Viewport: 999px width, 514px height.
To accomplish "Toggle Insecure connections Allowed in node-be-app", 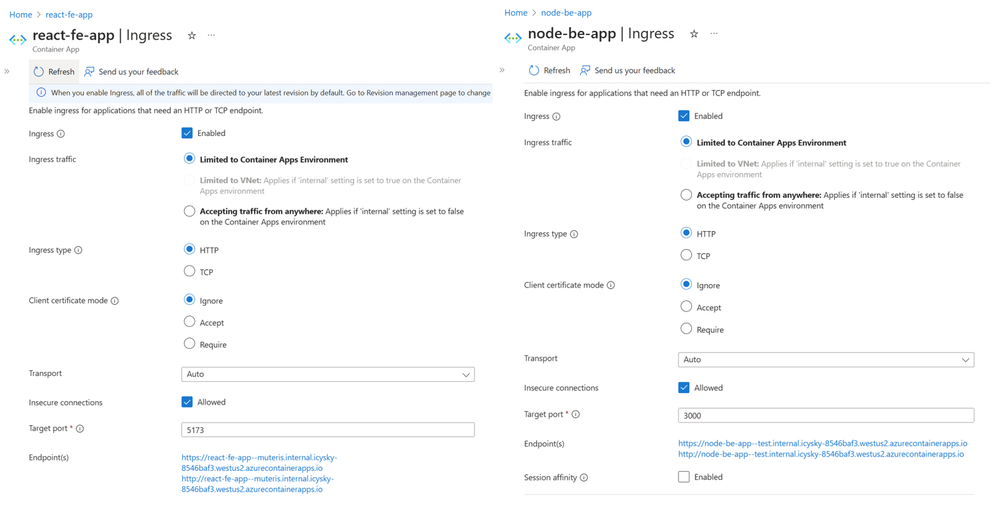I will [x=684, y=387].
